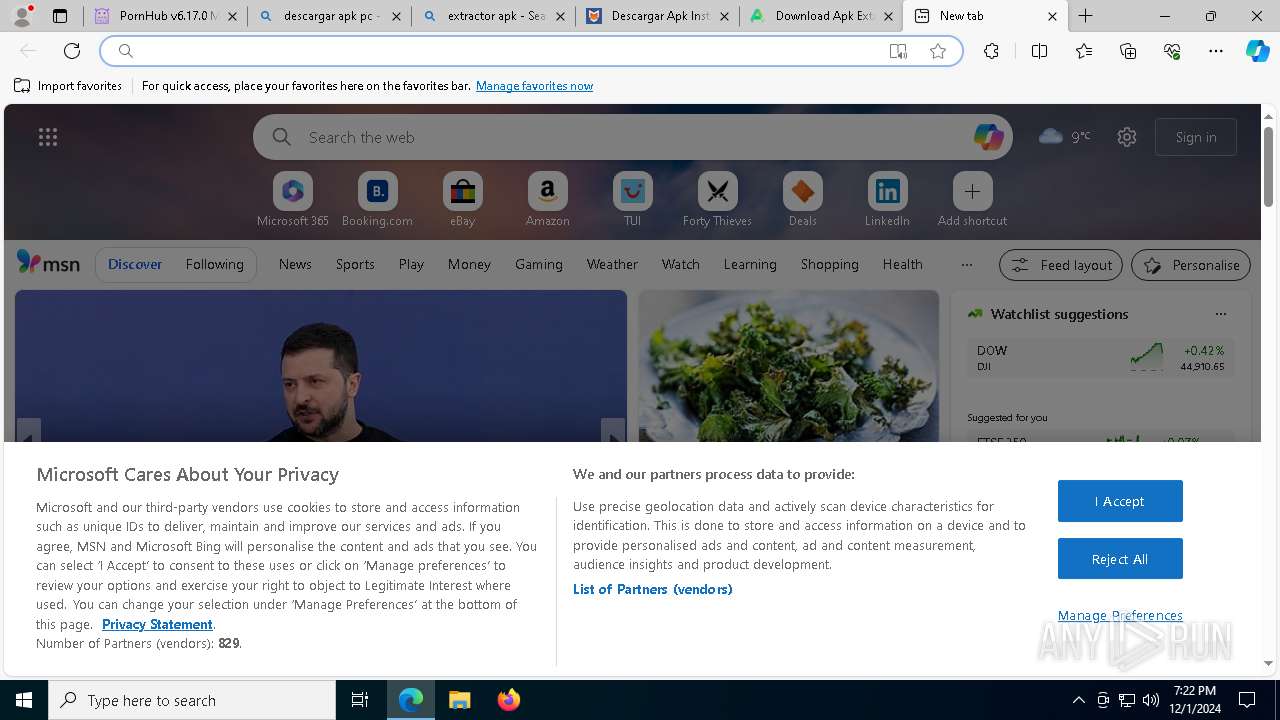Open Manage Preferences link
The height and width of the screenshot is (720, 1280).
[x=1120, y=615]
